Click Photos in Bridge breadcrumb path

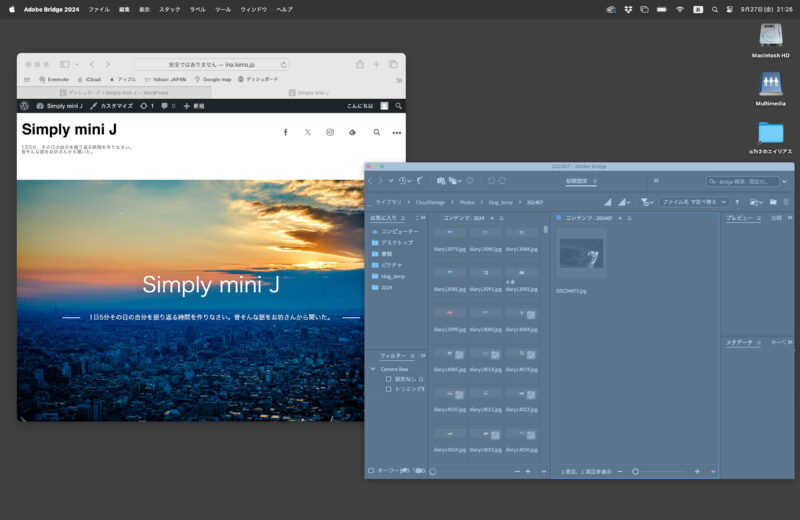(467, 203)
